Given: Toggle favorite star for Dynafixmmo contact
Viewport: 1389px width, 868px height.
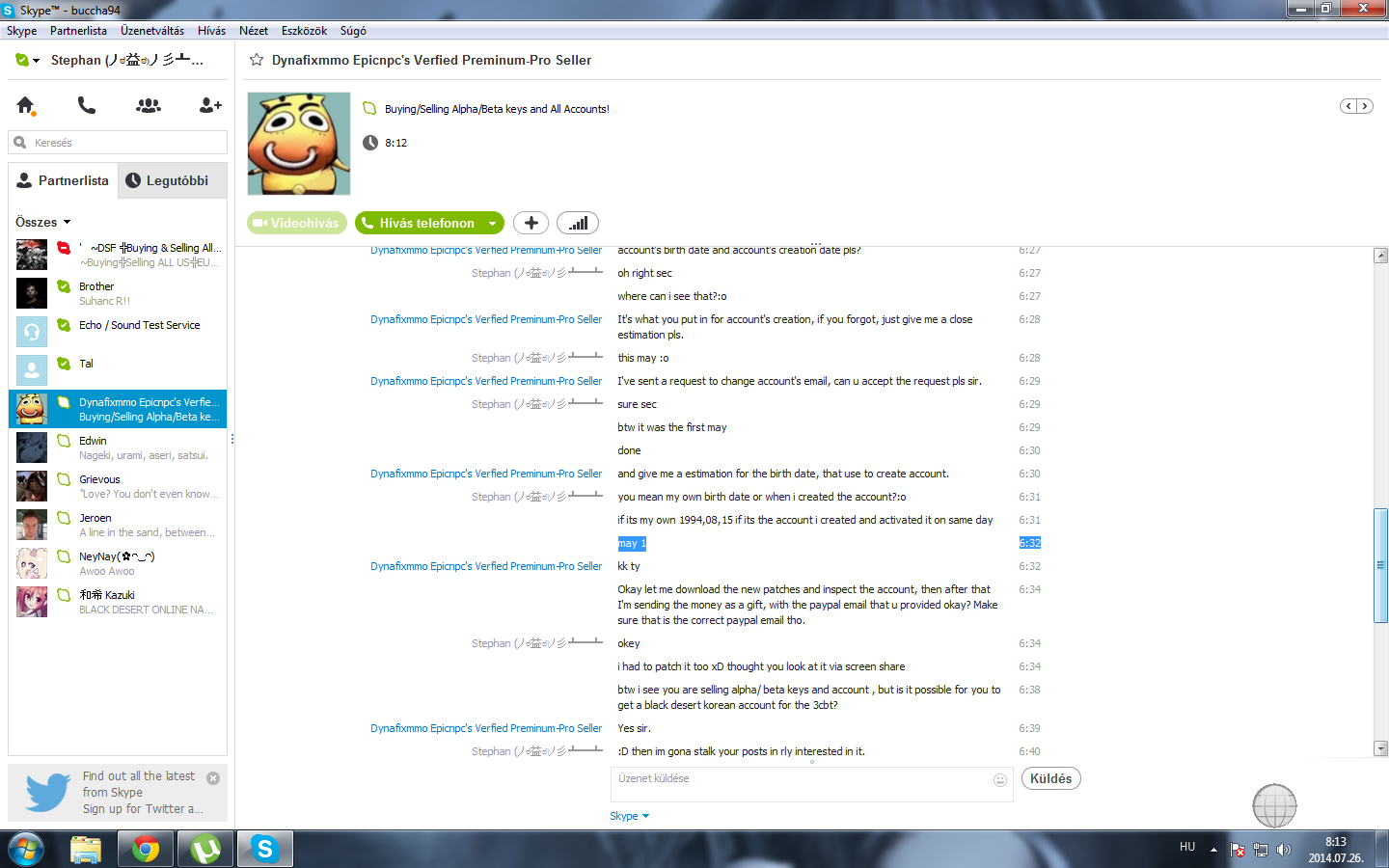Looking at the screenshot, I should (x=257, y=60).
